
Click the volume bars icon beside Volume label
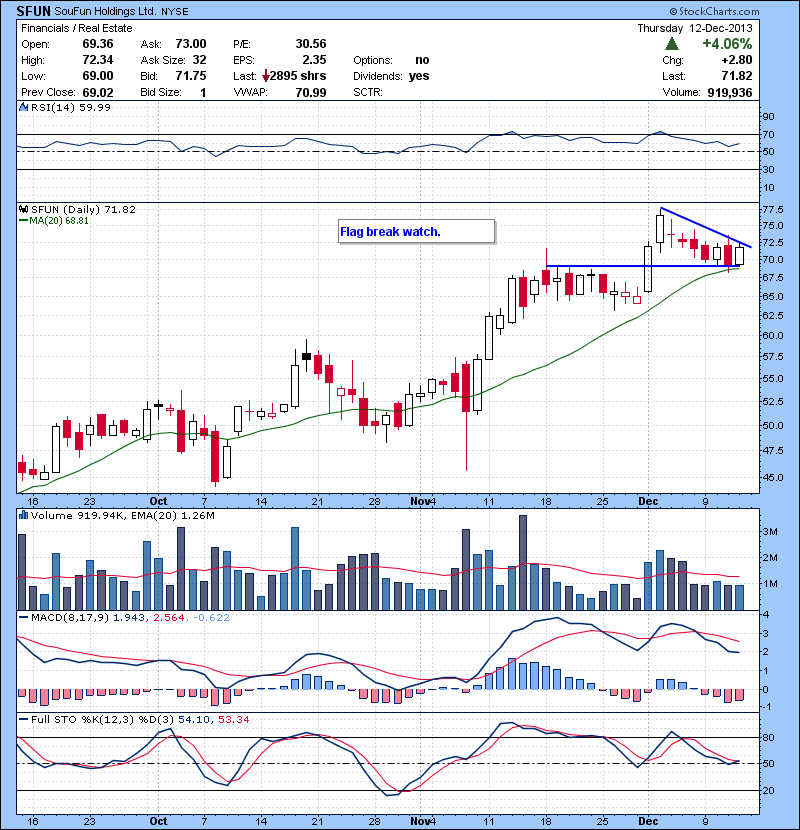point(23,515)
